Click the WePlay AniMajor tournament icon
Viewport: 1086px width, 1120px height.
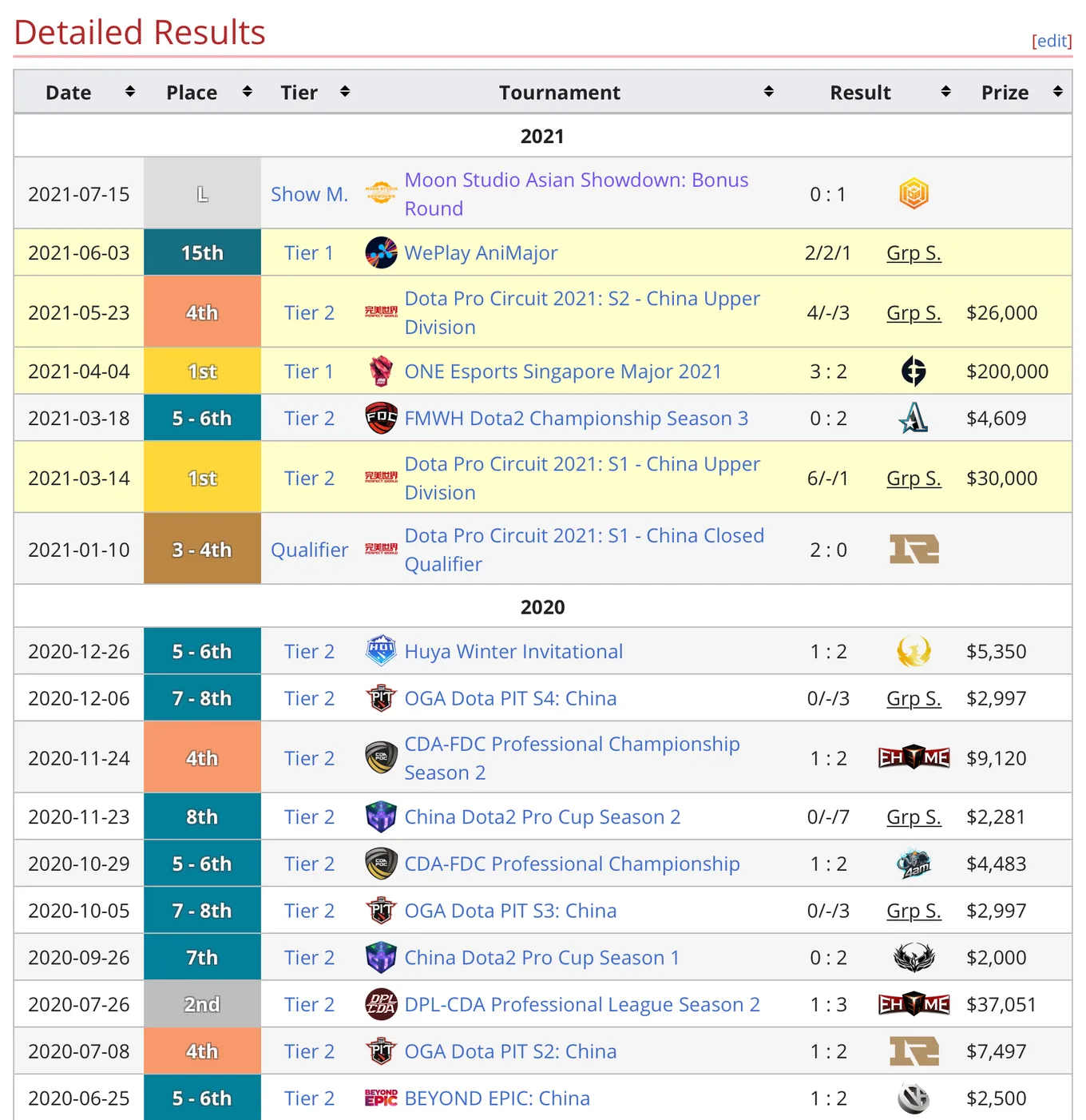[381, 252]
